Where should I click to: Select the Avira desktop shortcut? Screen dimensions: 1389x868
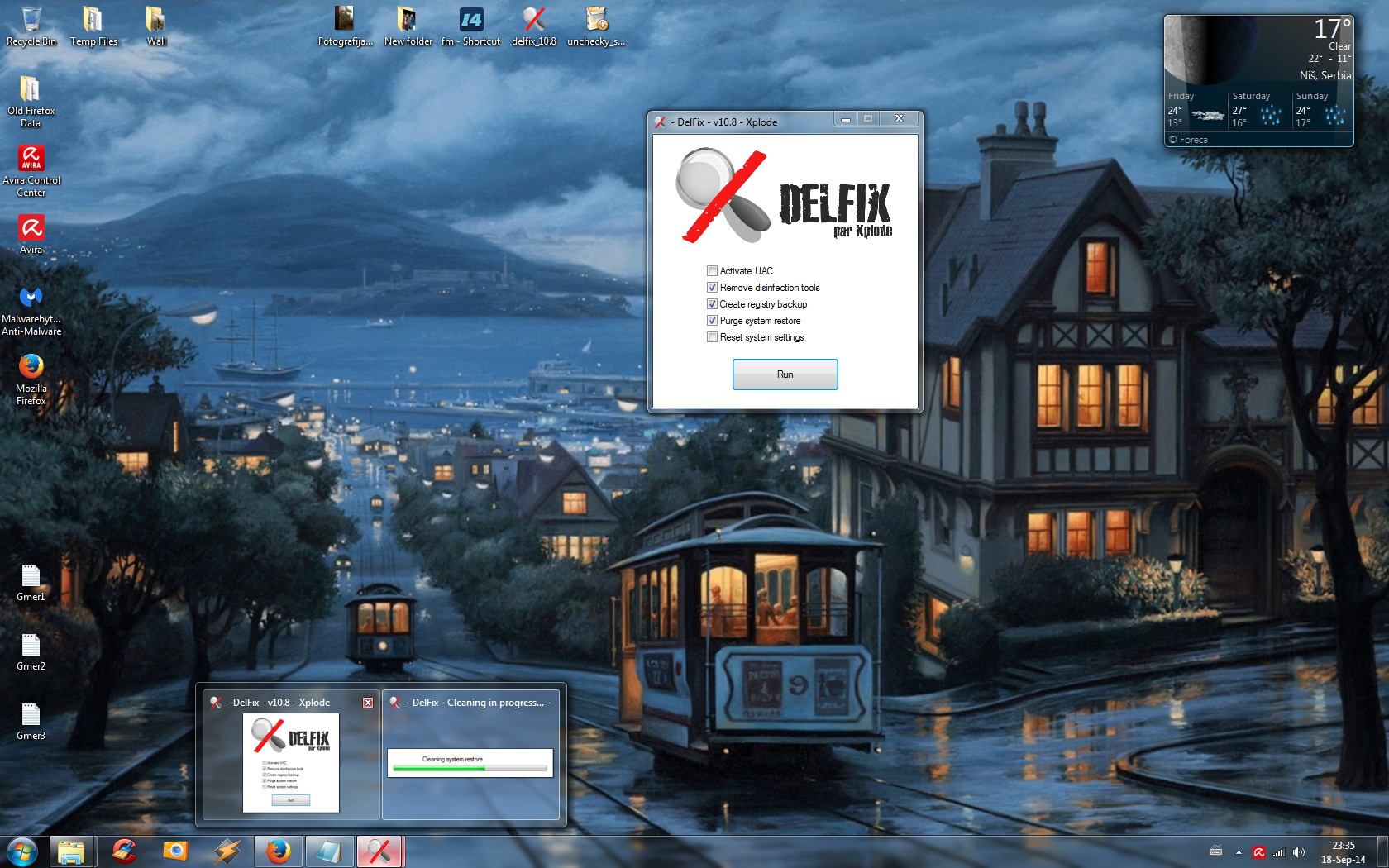pos(31,234)
